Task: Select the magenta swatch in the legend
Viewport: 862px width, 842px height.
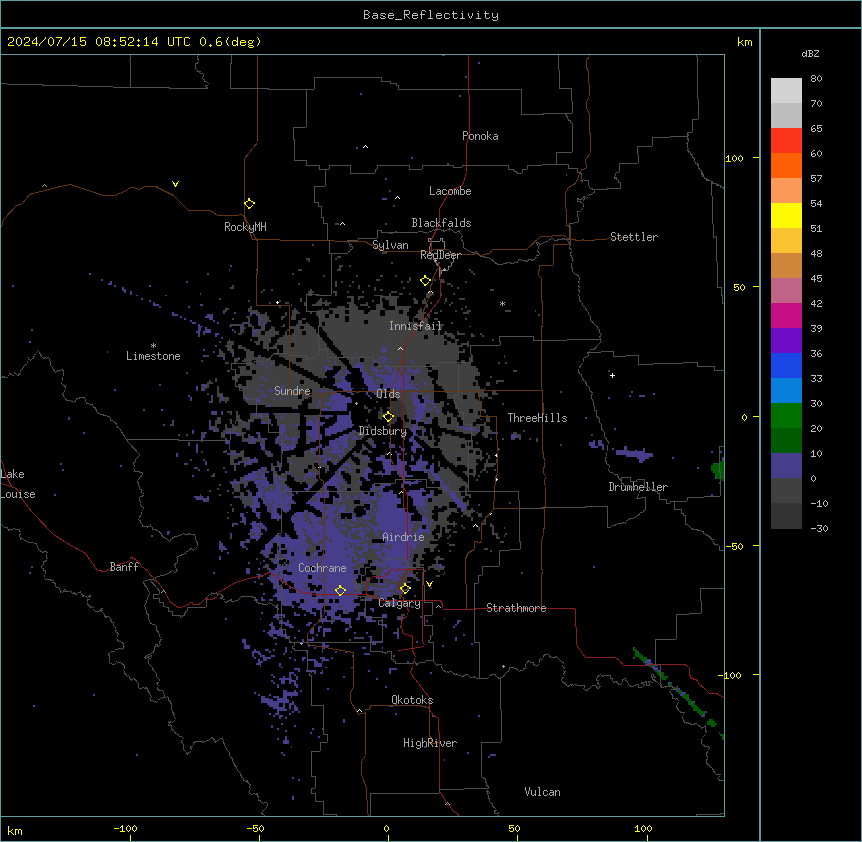Action: click(786, 315)
